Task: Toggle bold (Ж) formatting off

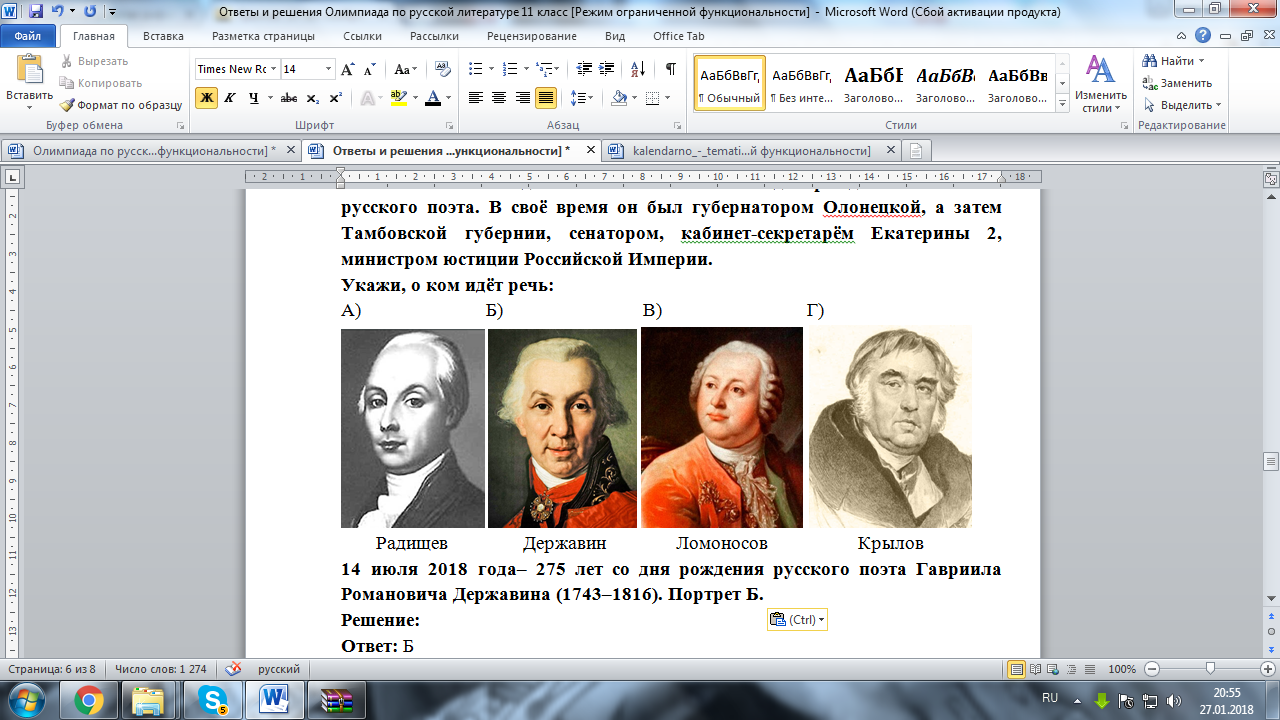Action: 206,98
